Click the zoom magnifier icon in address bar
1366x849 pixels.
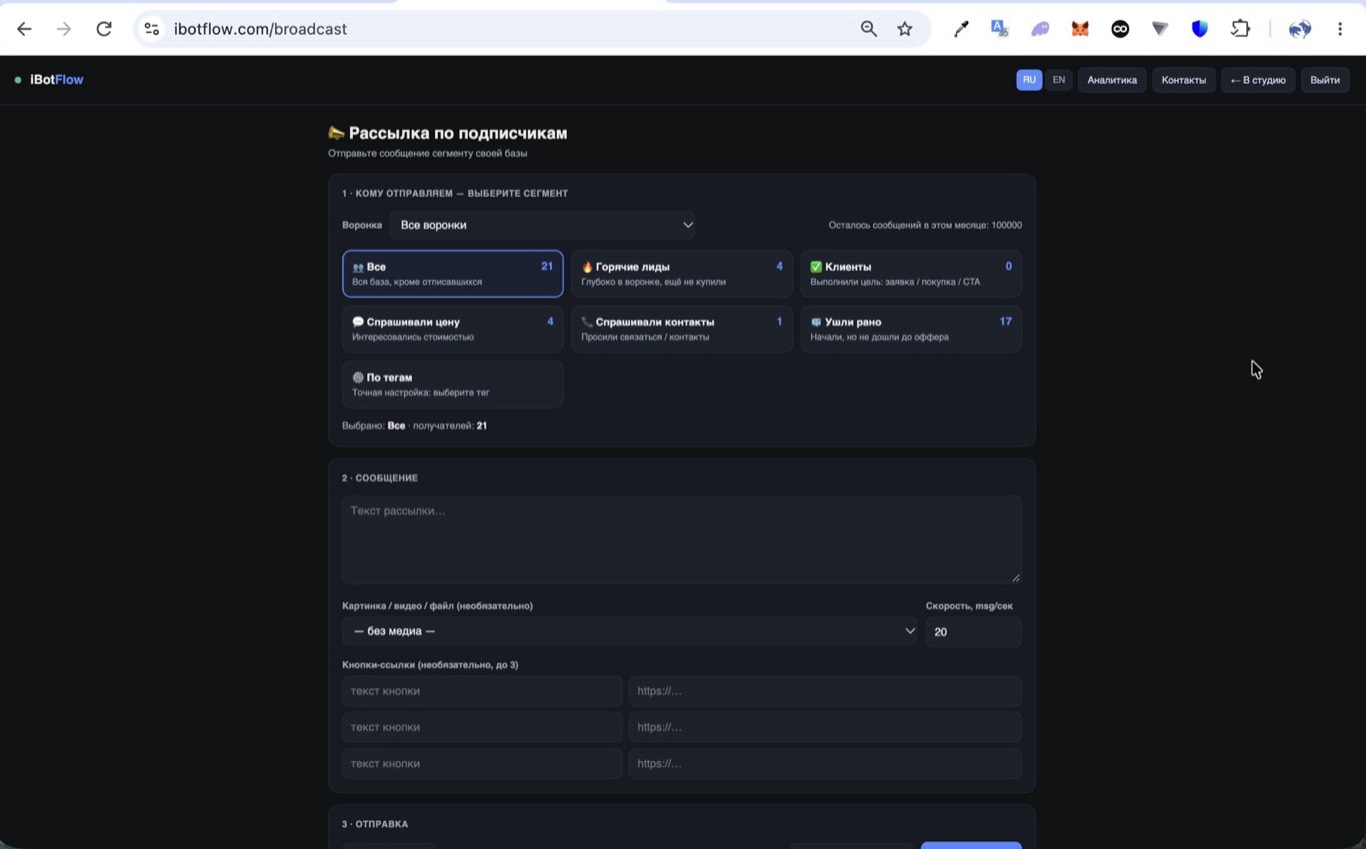pos(869,29)
